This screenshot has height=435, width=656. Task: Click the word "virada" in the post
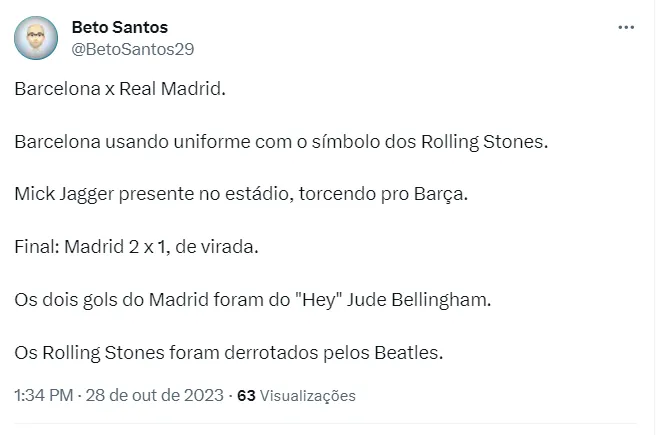(231, 246)
